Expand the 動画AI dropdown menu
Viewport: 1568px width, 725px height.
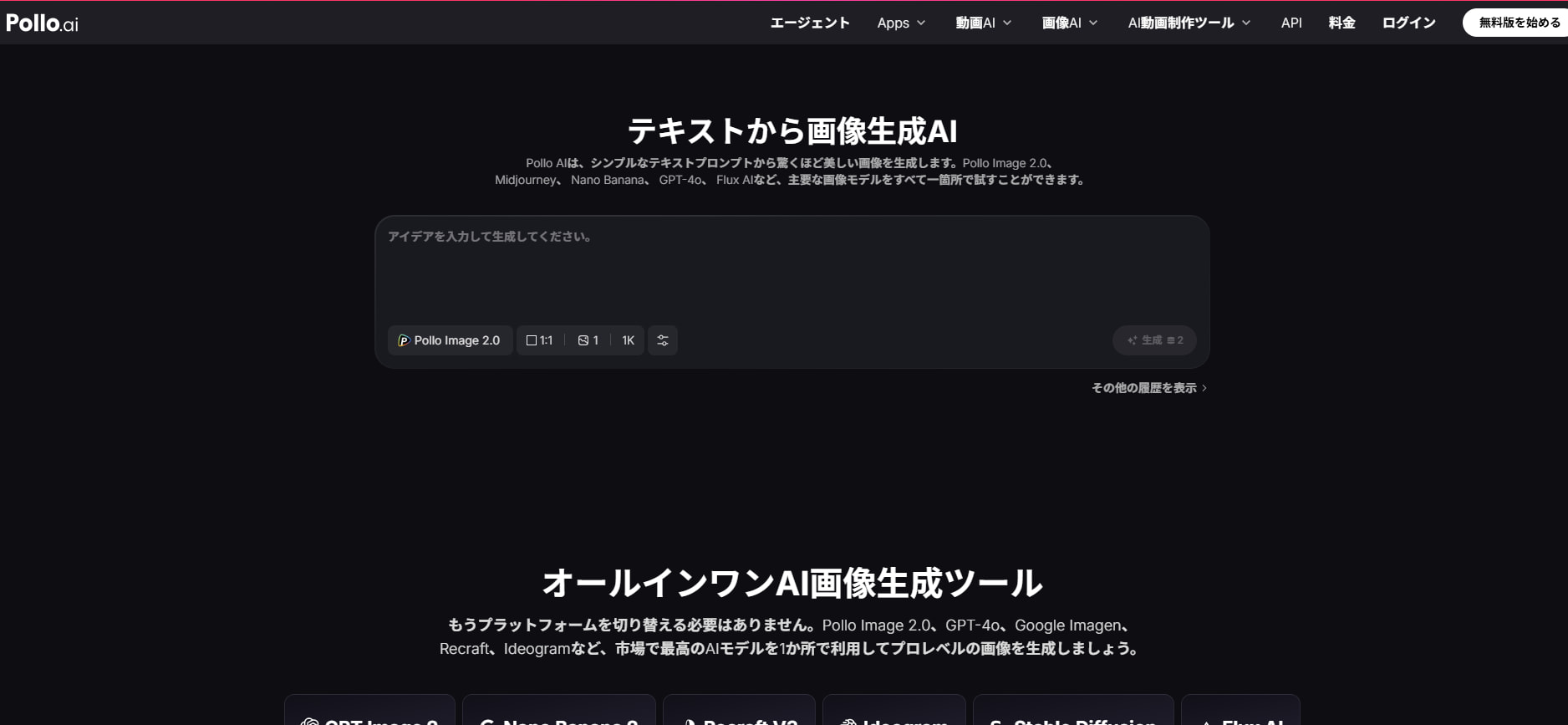point(984,23)
